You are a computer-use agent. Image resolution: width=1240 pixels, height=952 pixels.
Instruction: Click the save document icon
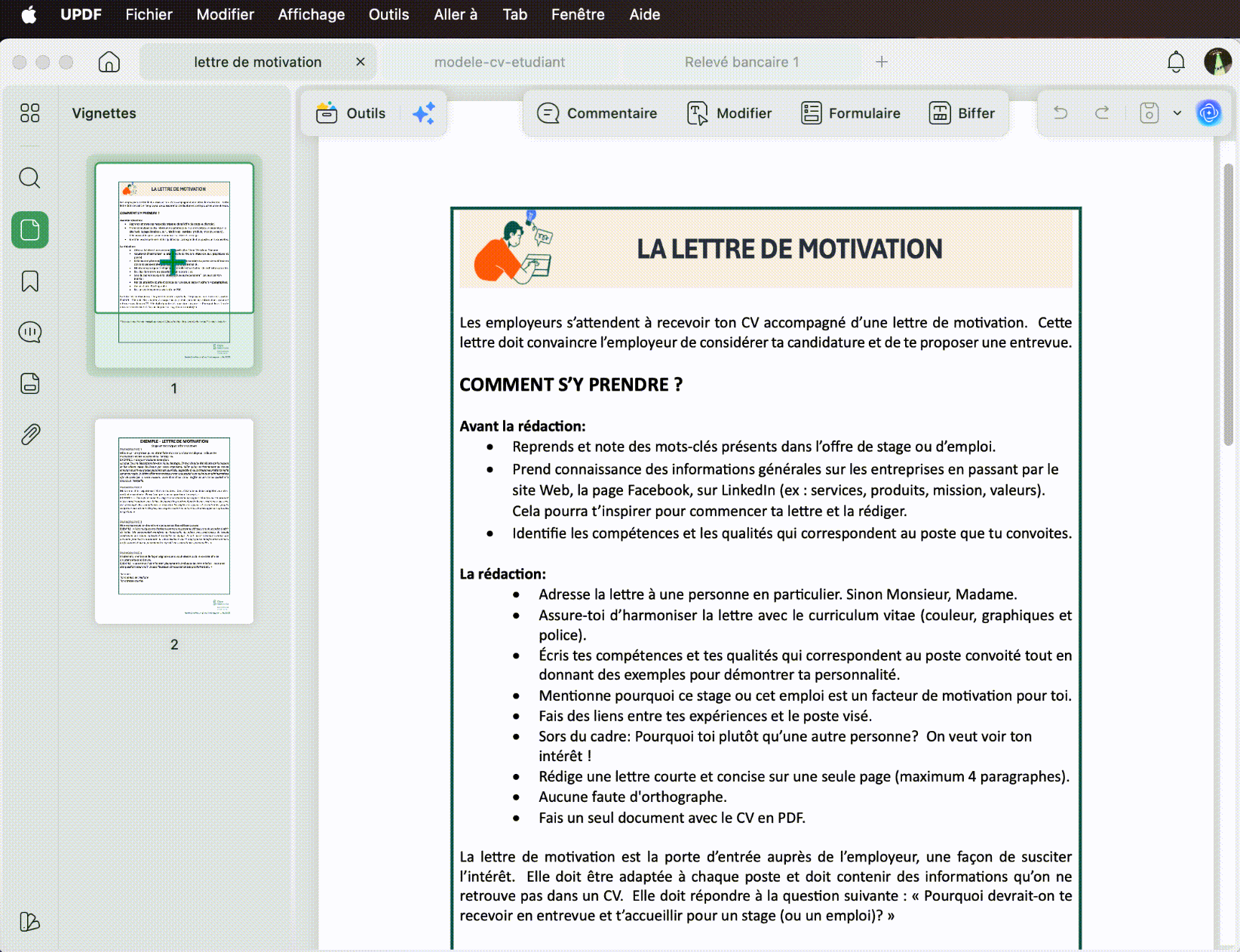(x=1149, y=113)
